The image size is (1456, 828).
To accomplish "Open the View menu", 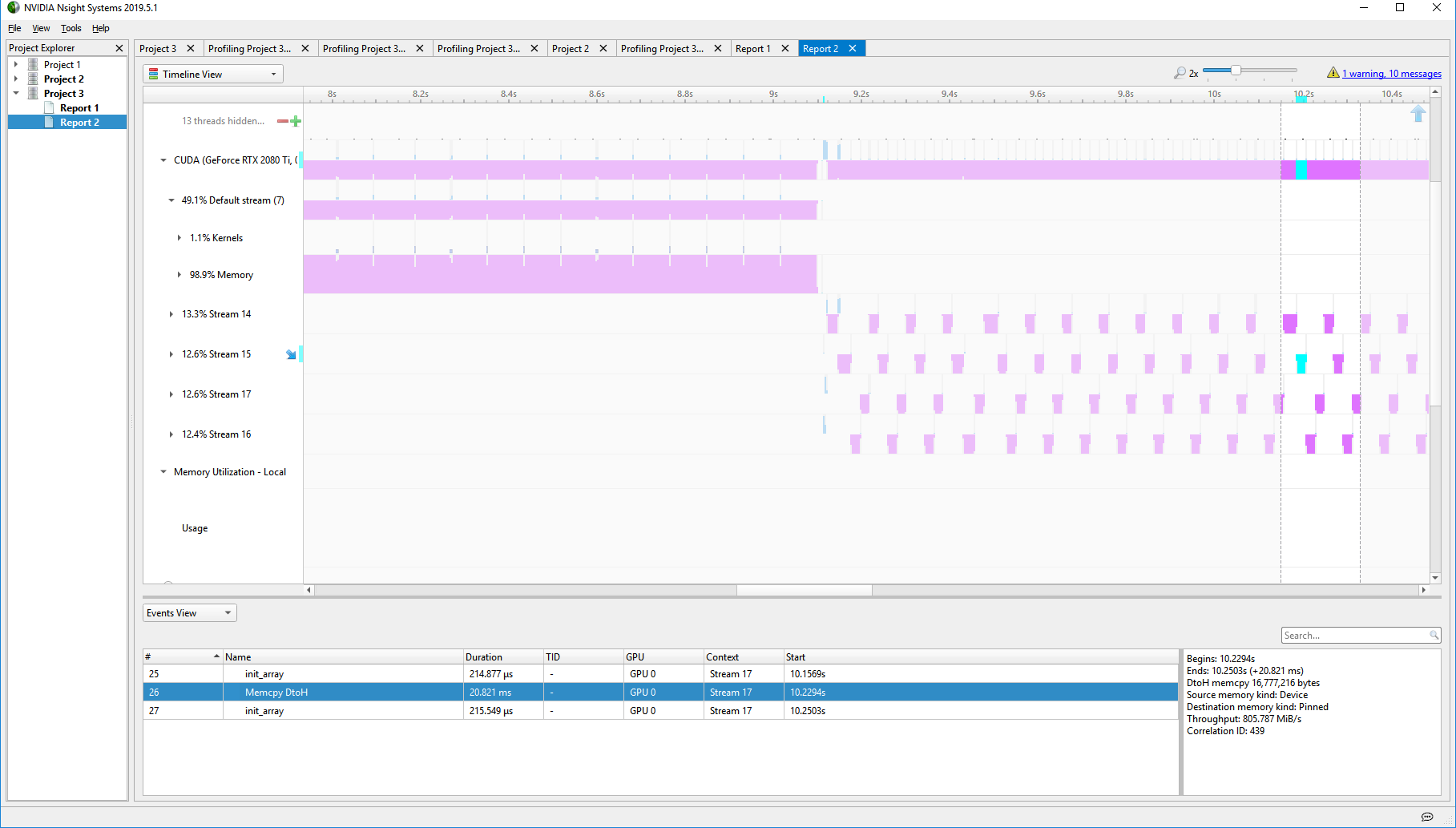I will coord(41,28).
